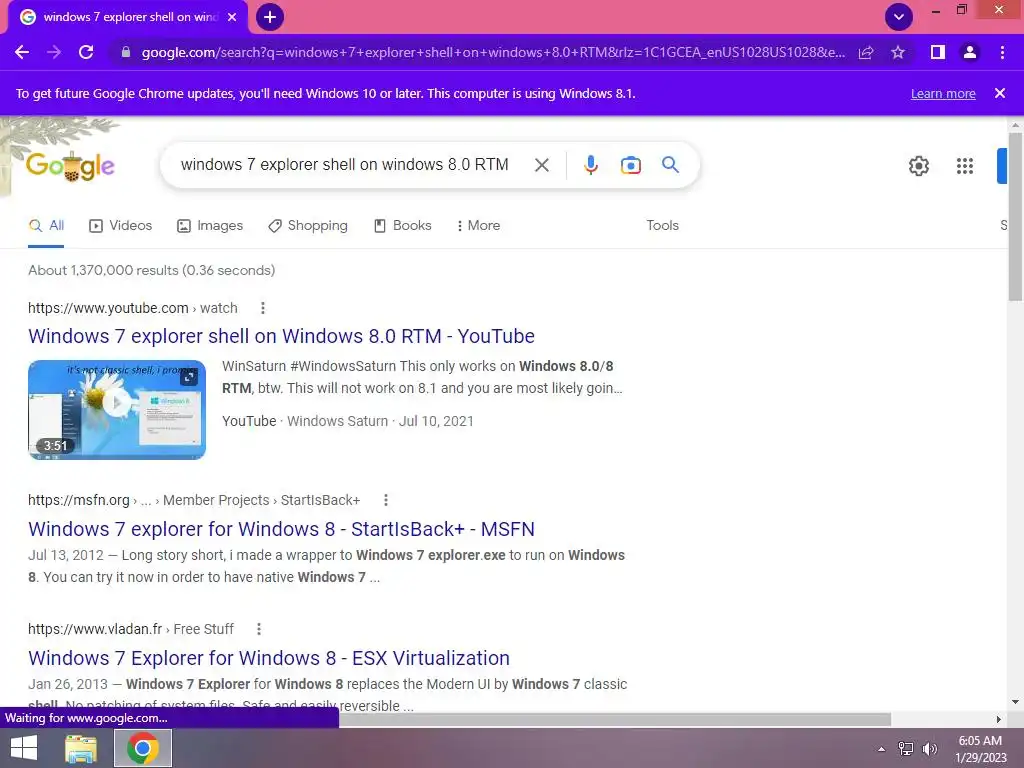This screenshot has width=1024, height=768.
Task: Click the horizontal scrollbar at bottom
Action: [615, 719]
